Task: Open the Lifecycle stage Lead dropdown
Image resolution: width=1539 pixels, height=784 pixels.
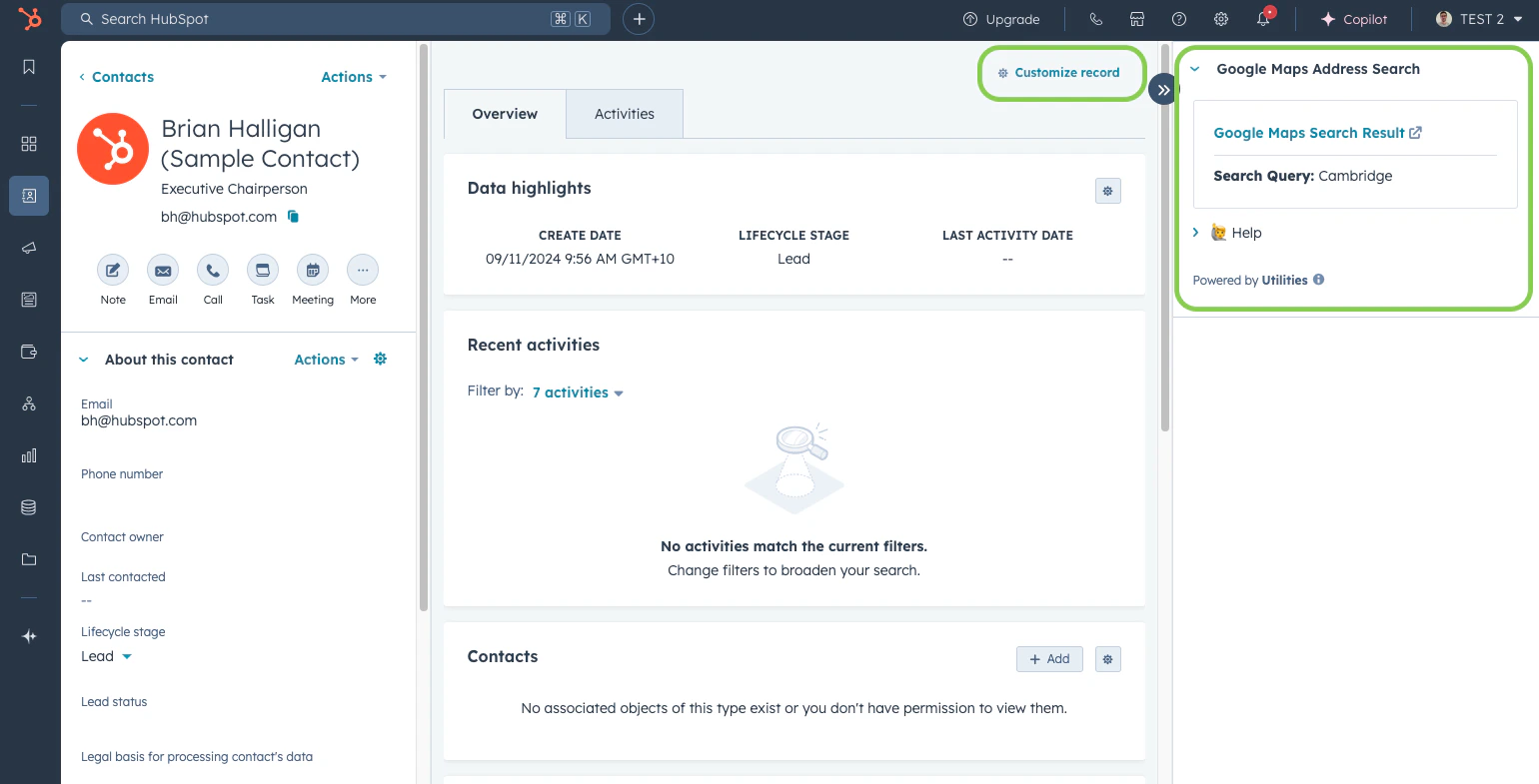Action: click(x=106, y=656)
